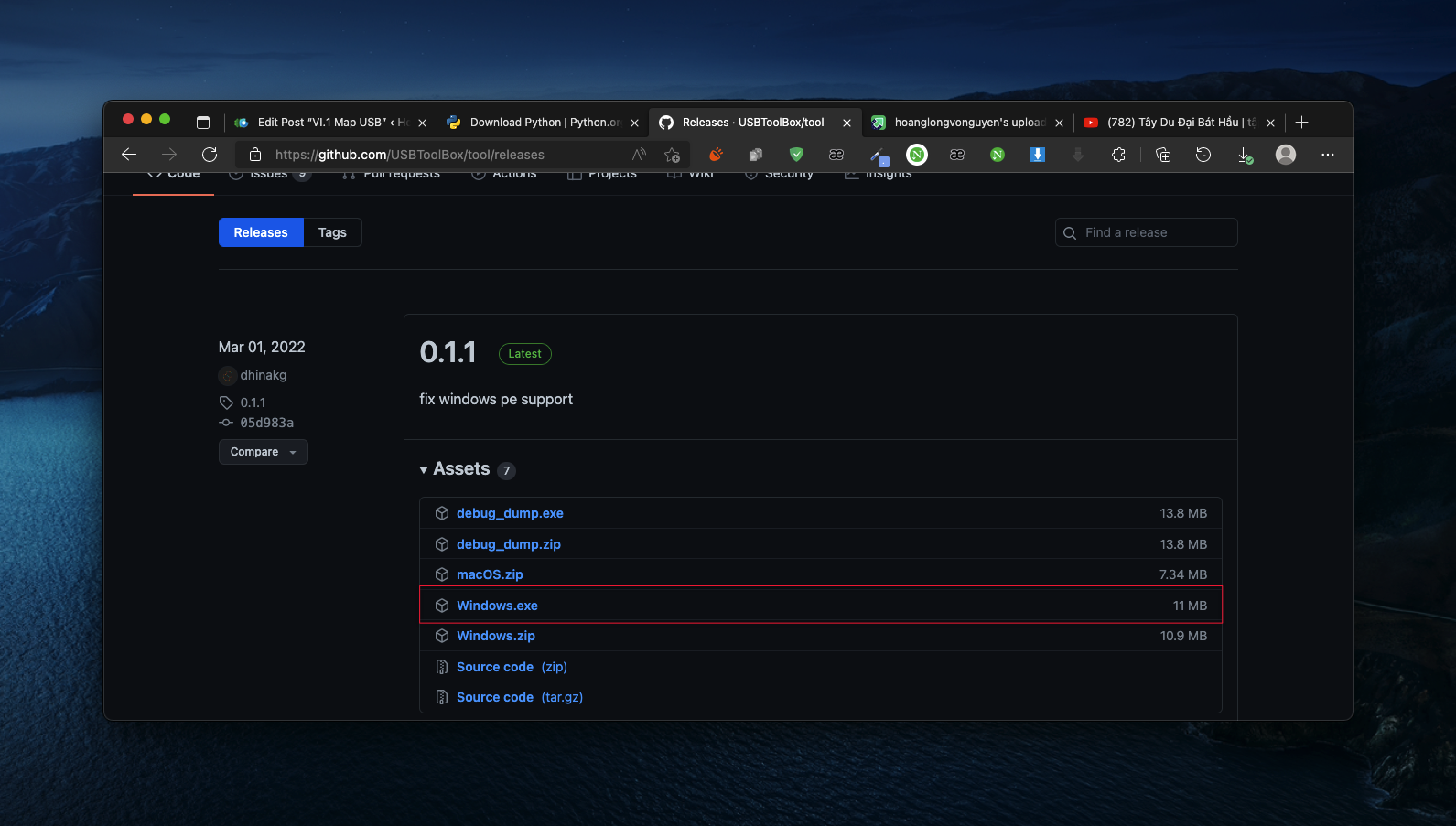Open the Extensions puzzle icon
The image size is (1456, 826).
[x=1118, y=155]
